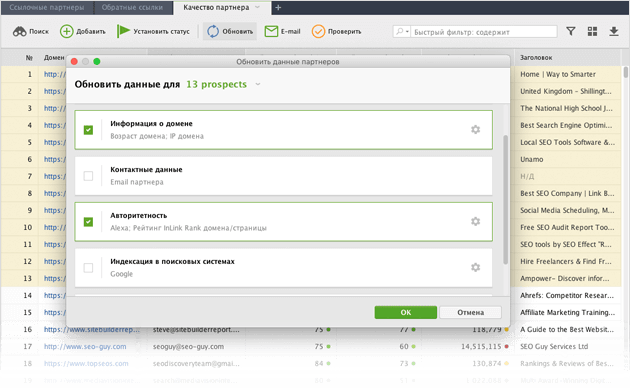Click the orange Проверить checkmark icon

pyautogui.click(x=318, y=31)
